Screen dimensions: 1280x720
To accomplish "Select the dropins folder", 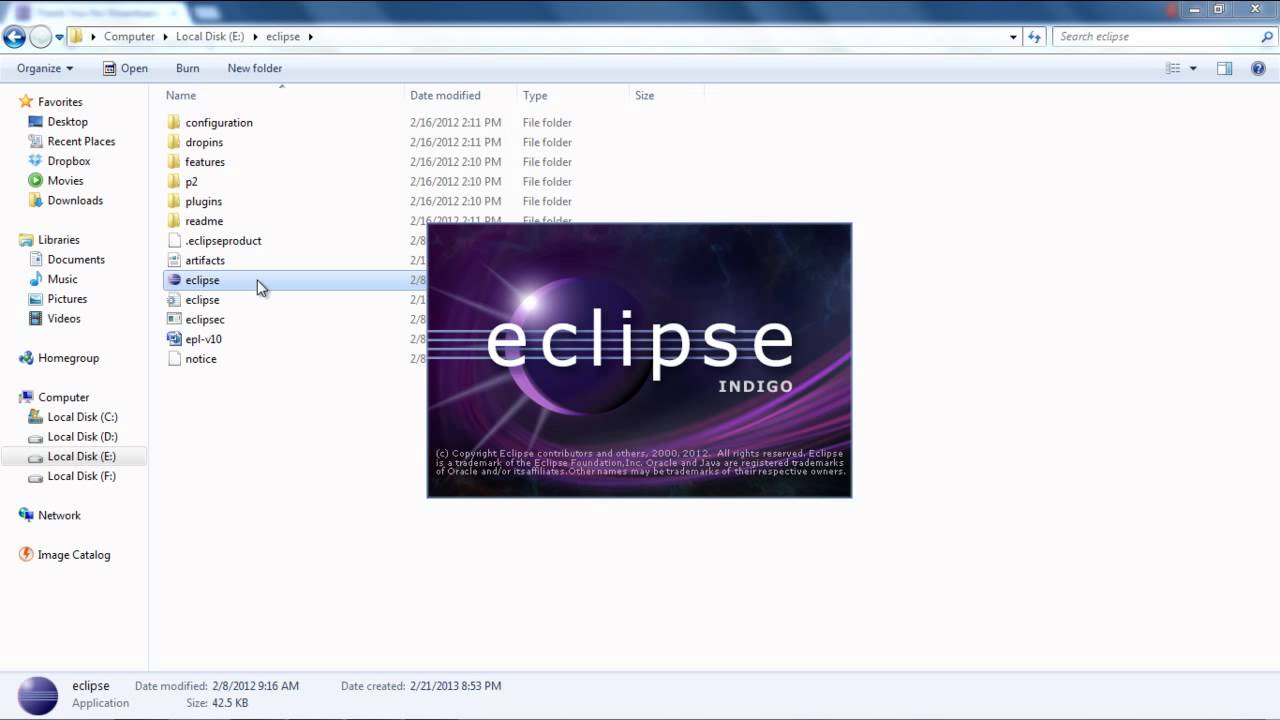I will 204,142.
